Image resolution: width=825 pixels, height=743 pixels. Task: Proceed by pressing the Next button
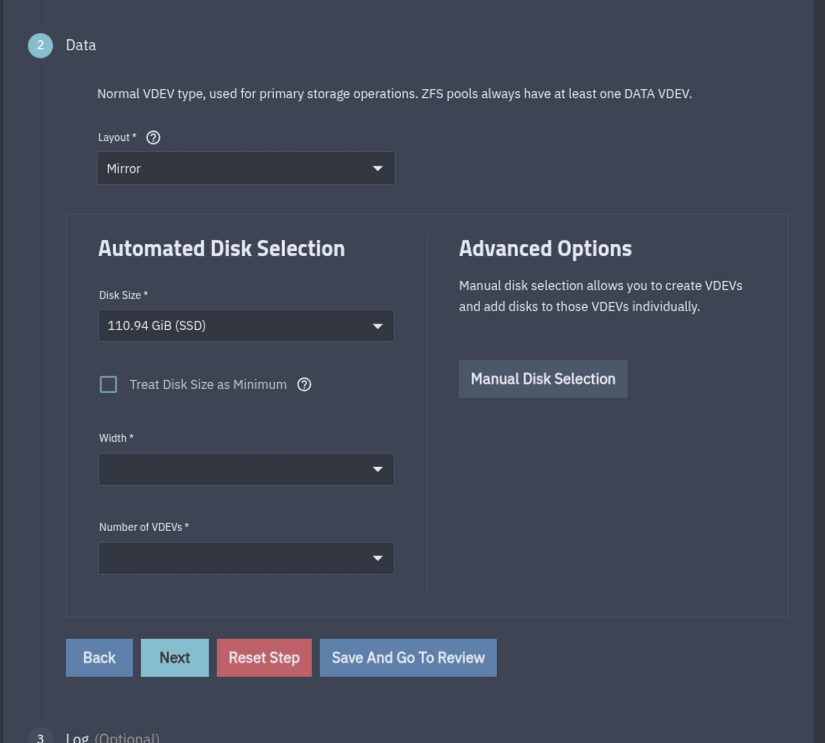click(174, 658)
